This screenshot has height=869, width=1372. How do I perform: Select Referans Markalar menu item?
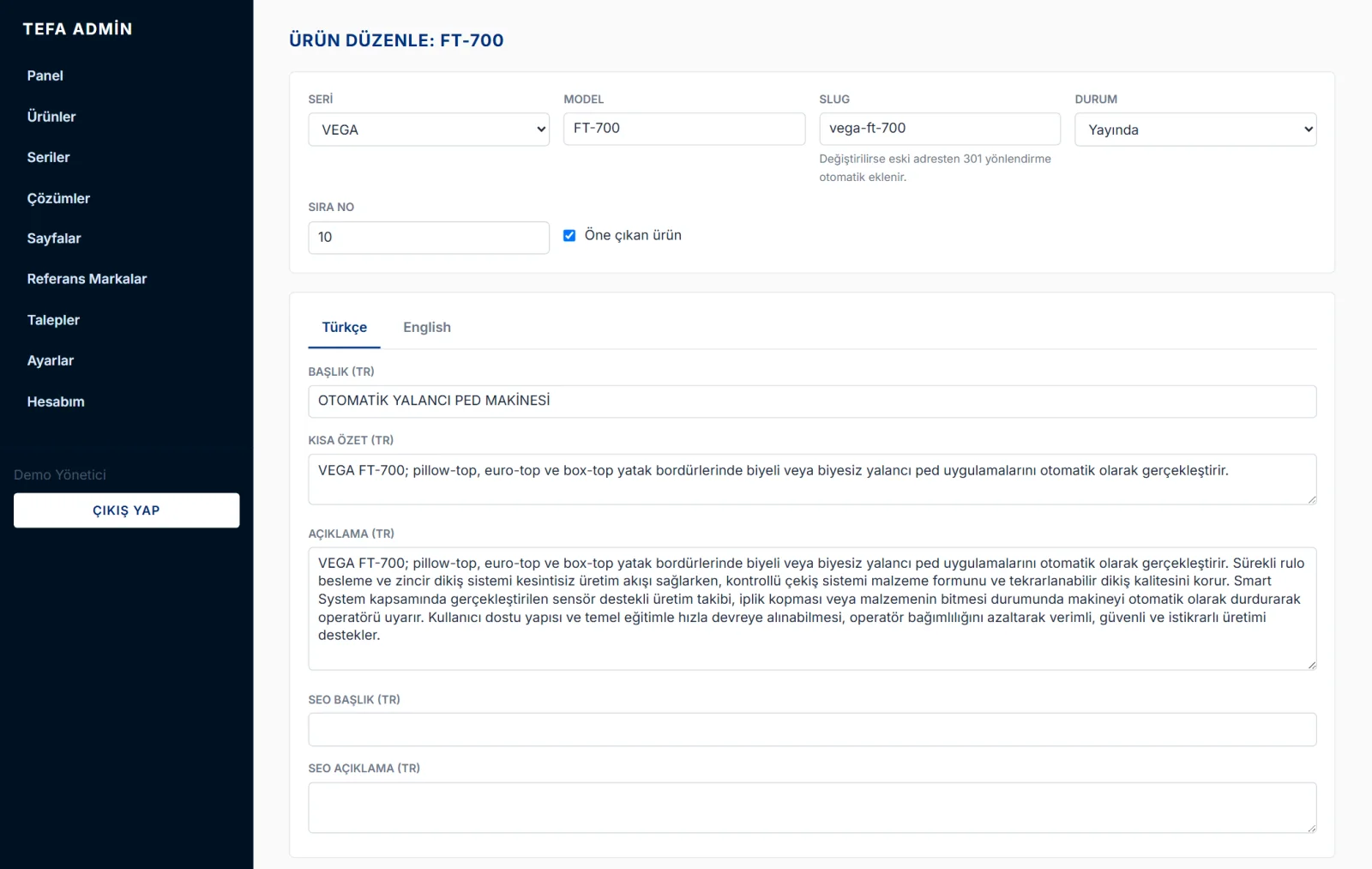tap(87, 279)
